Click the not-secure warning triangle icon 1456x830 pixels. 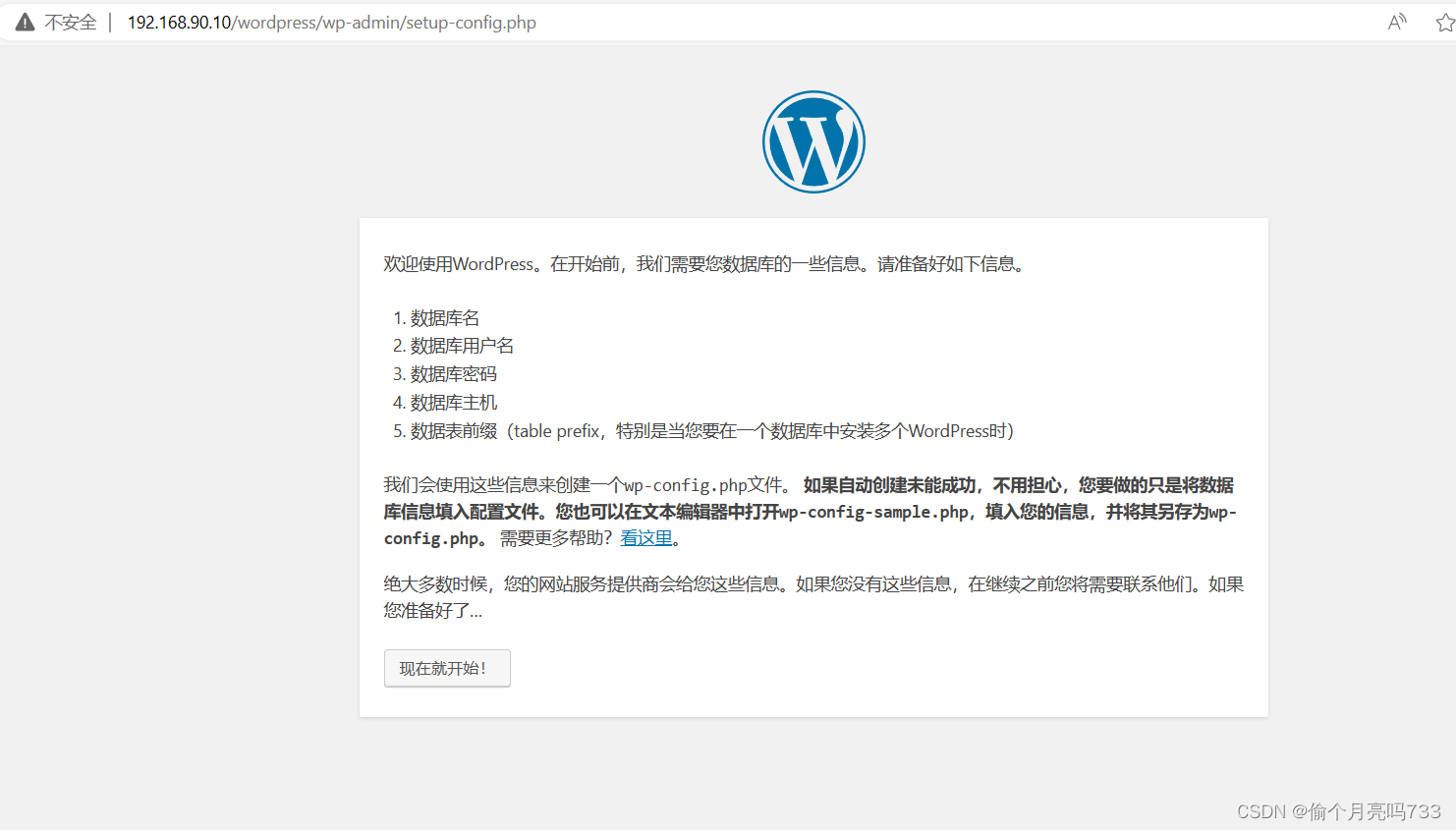point(26,22)
